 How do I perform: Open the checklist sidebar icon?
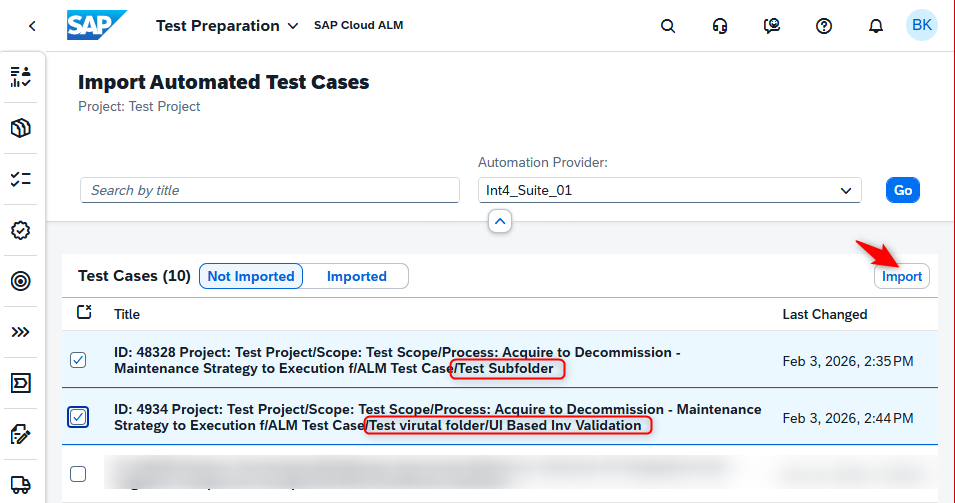click(21, 179)
